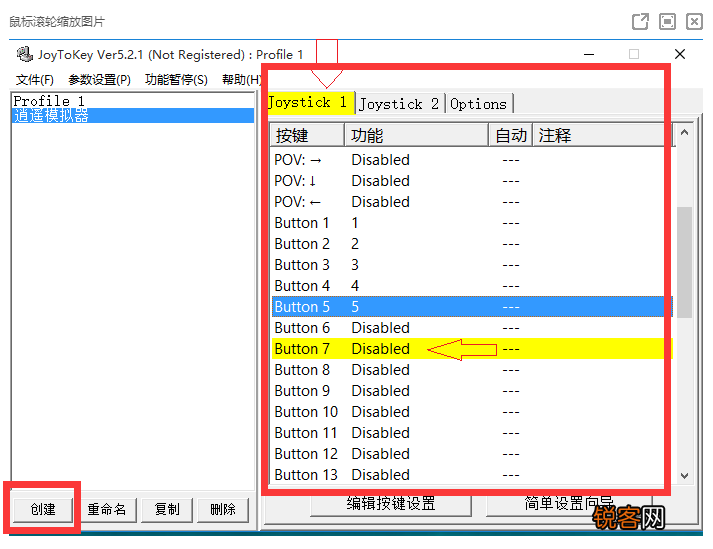The height and width of the screenshot is (549, 713).
Task: Open the 参数设置(P) menu
Action: pos(100,80)
